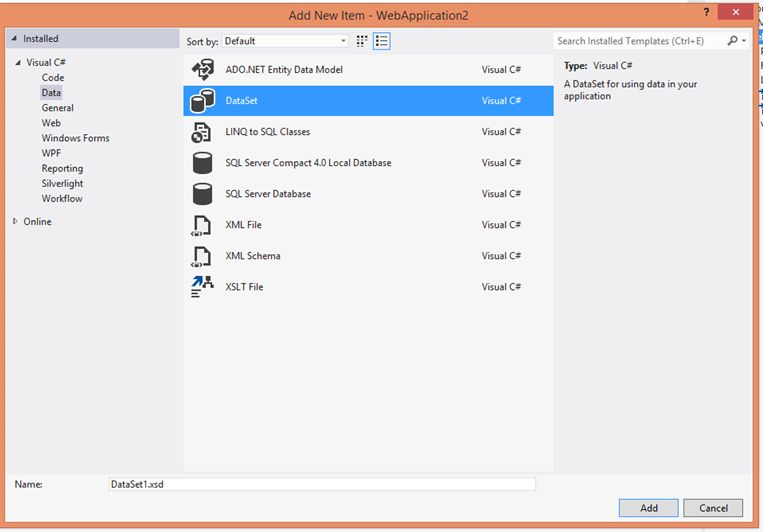
Task: Select the XML File text
Action: tap(243, 225)
